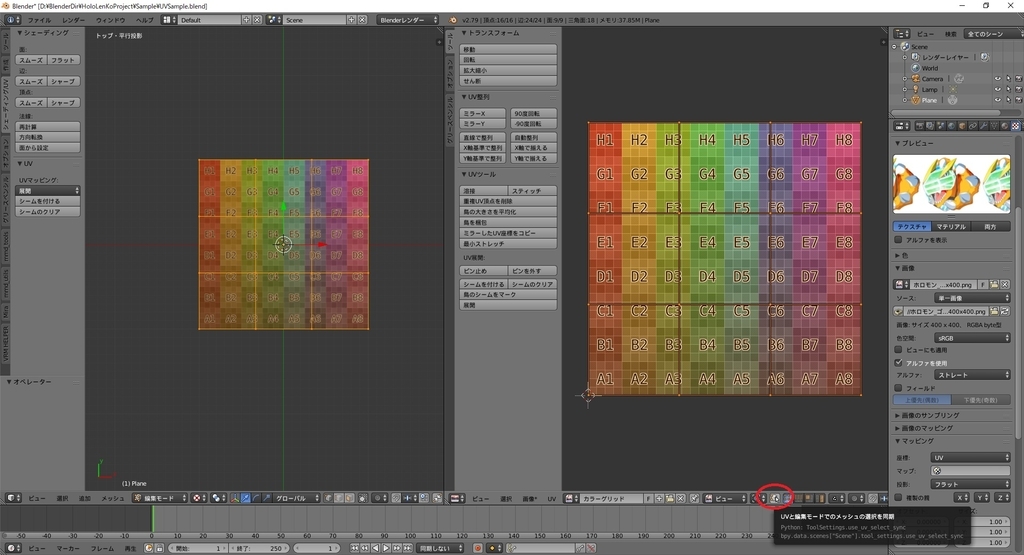This screenshot has width=1024, height=555.
Task: Open the ストレート alpha mode dropdown
Action: 972,375
